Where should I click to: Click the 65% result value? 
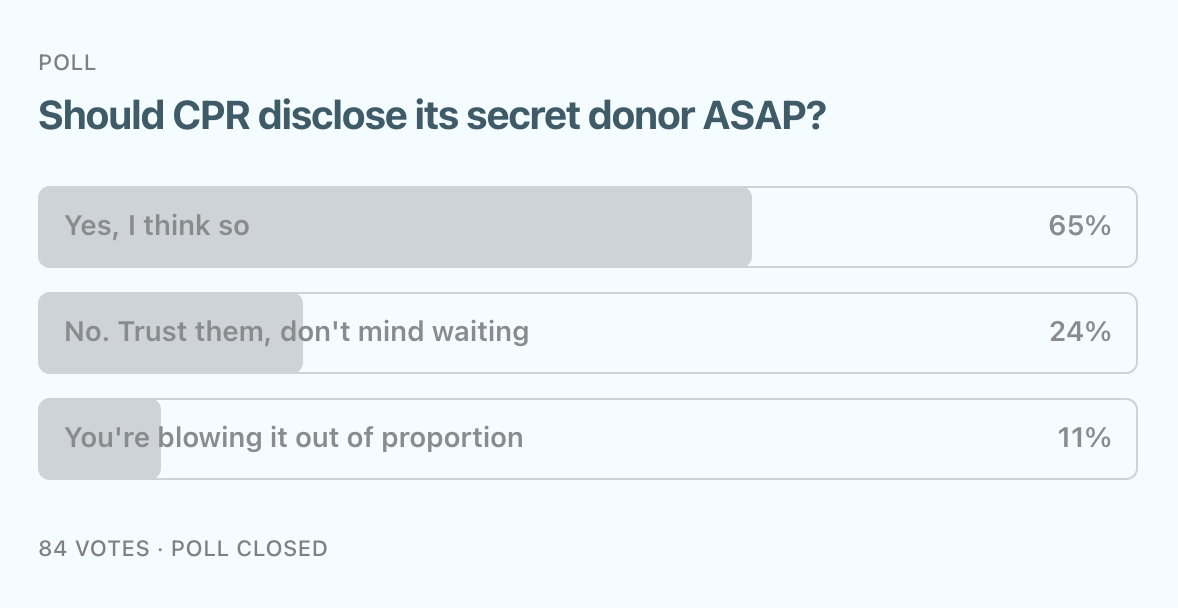point(1080,225)
